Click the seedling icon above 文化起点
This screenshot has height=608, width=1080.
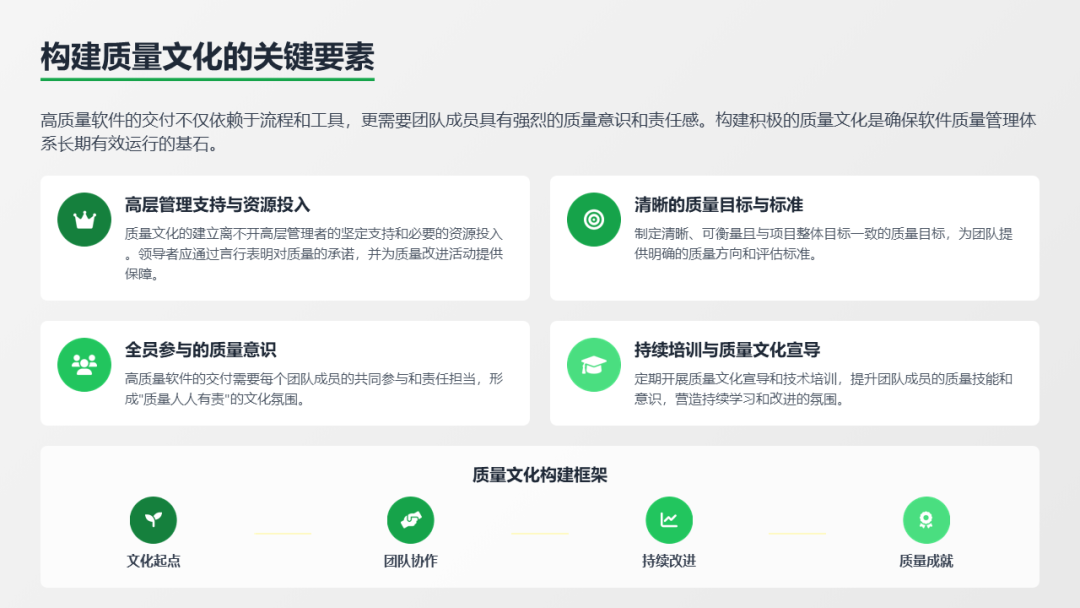(153, 520)
